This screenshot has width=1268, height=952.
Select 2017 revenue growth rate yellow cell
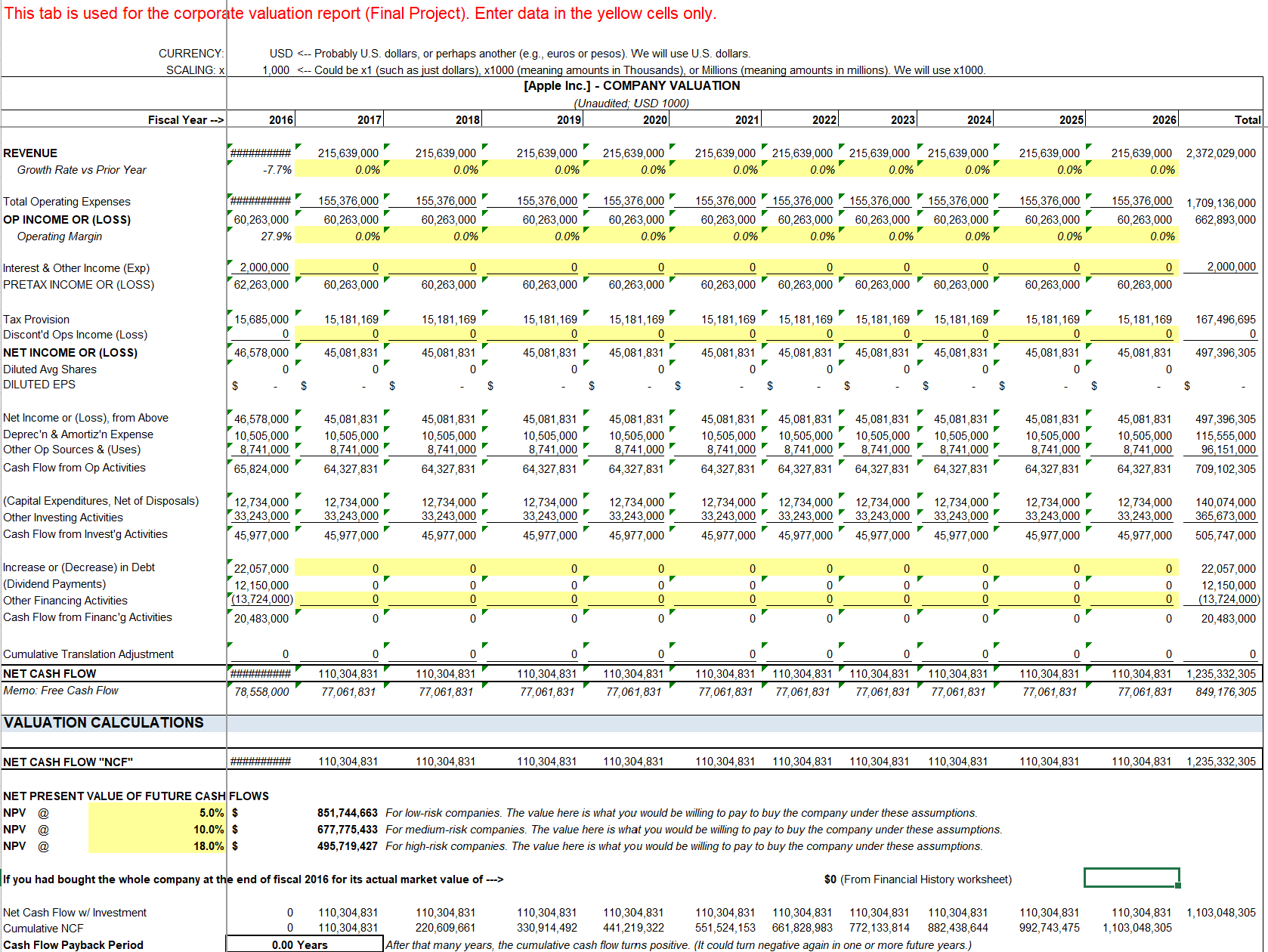tap(339, 170)
